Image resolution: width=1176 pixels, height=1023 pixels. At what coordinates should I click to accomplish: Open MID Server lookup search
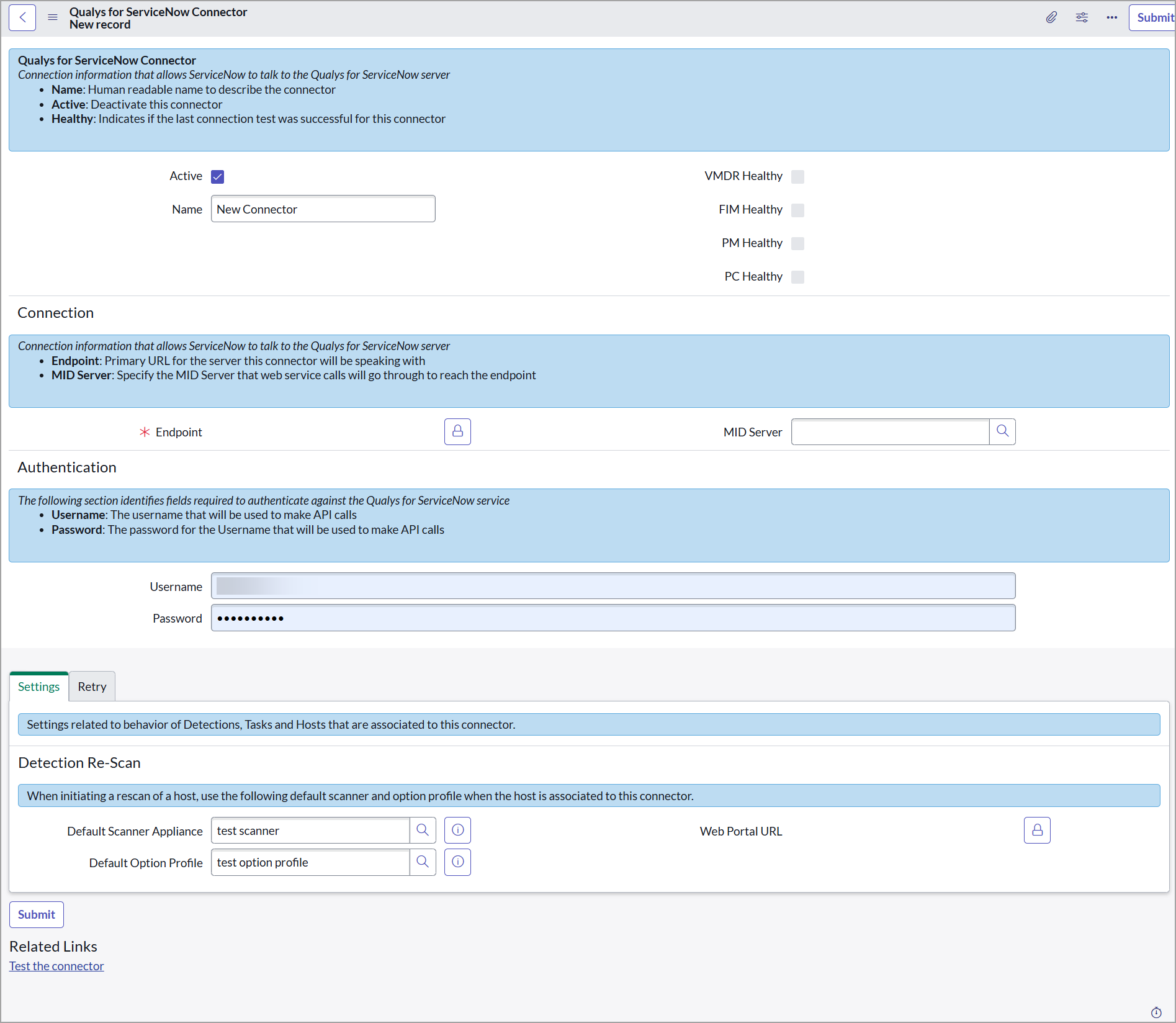(1002, 431)
